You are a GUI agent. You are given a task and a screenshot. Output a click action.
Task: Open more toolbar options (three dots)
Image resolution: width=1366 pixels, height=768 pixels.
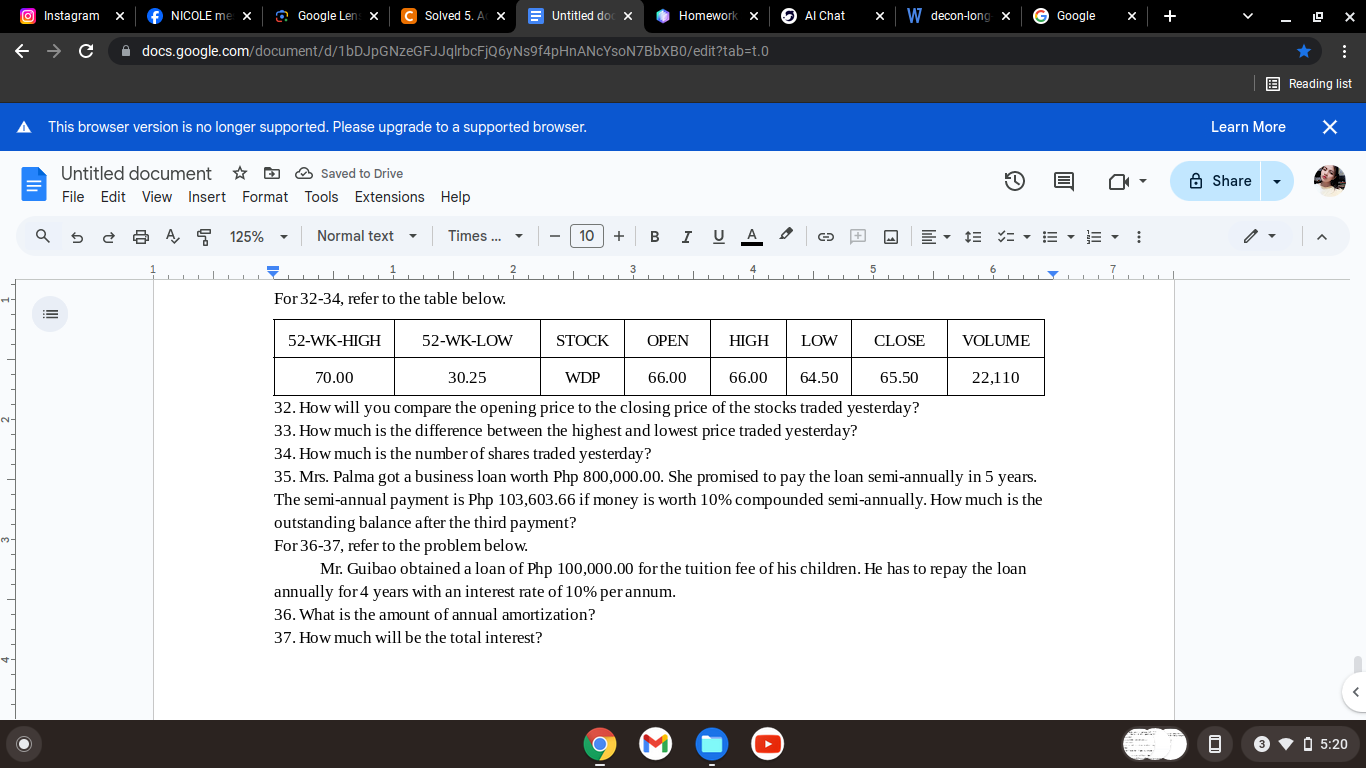[x=1139, y=237]
